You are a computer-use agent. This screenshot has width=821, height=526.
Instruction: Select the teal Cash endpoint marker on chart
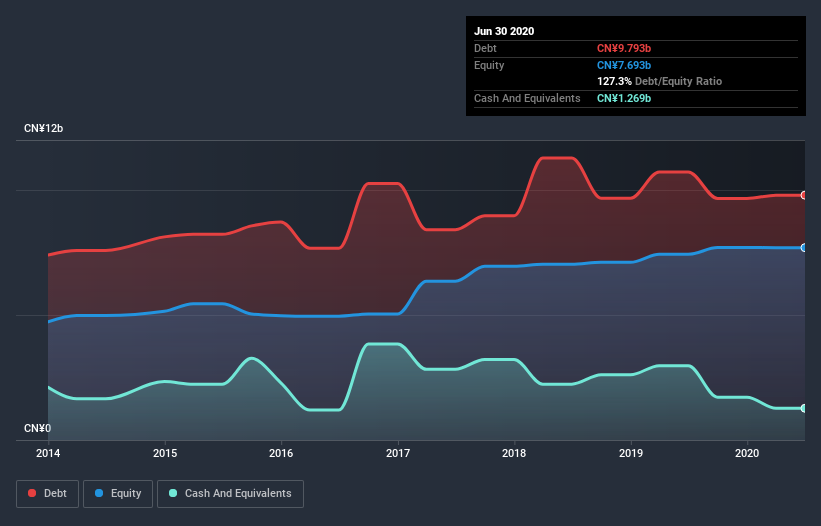(x=804, y=408)
